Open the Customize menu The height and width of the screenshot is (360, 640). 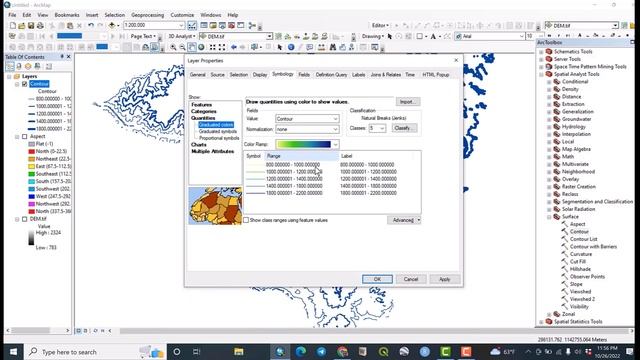point(182,15)
